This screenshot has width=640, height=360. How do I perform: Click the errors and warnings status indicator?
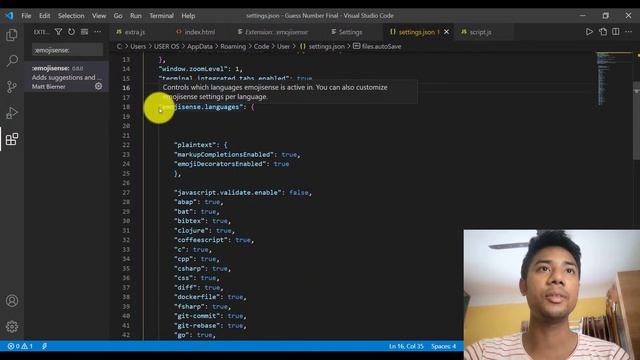point(20,346)
